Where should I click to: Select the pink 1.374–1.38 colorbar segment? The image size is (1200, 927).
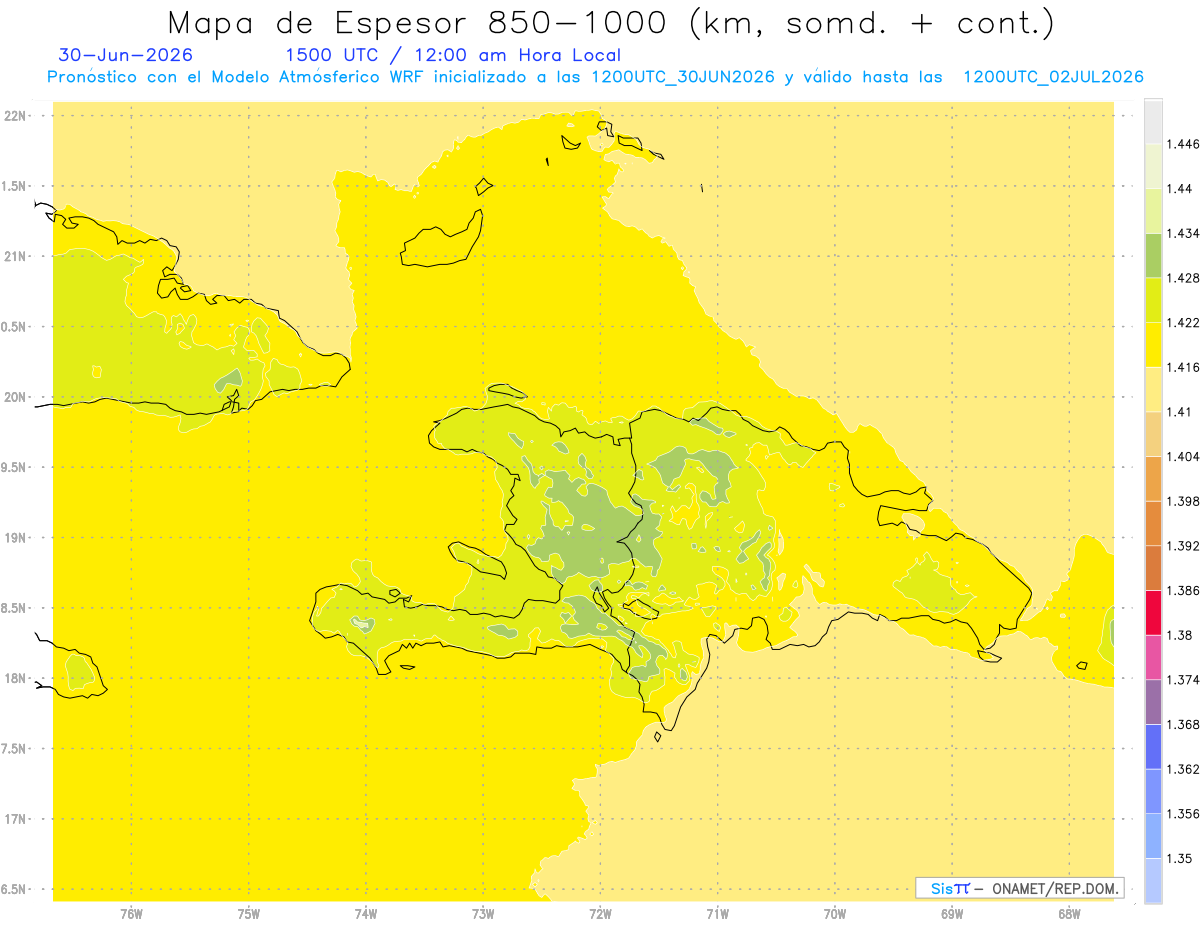pyautogui.click(x=1153, y=657)
